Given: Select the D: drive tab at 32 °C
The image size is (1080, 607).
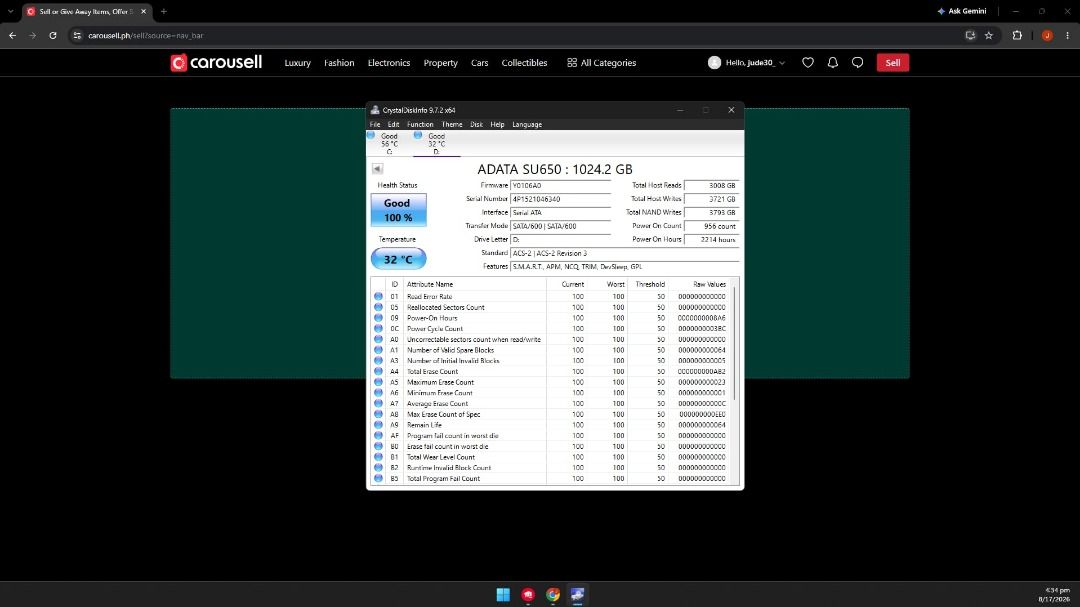Looking at the screenshot, I should click(x=437, y=143).
